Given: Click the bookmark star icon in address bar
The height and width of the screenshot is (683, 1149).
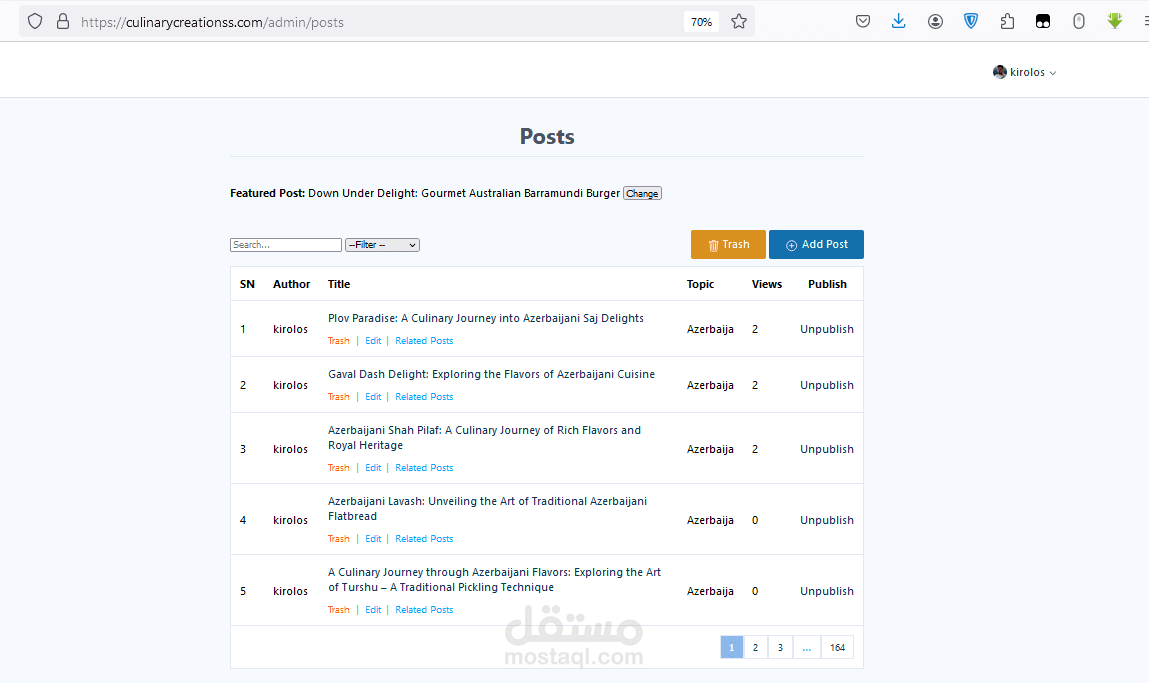Looking at the screenshot, I should 739,22.
